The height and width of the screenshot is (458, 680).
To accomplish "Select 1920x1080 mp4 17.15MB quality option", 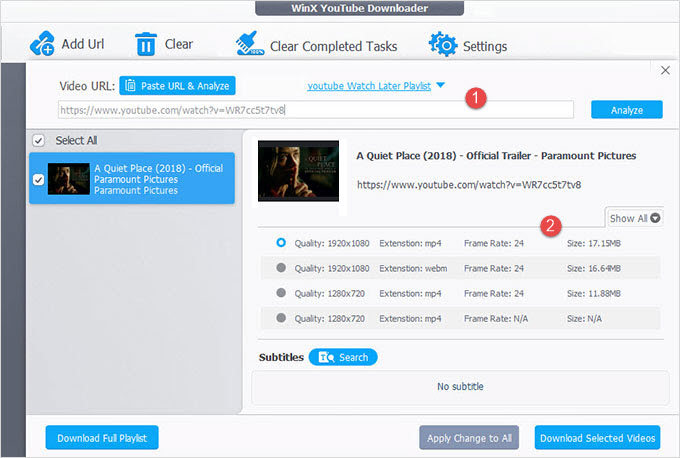I will (281, 242).
